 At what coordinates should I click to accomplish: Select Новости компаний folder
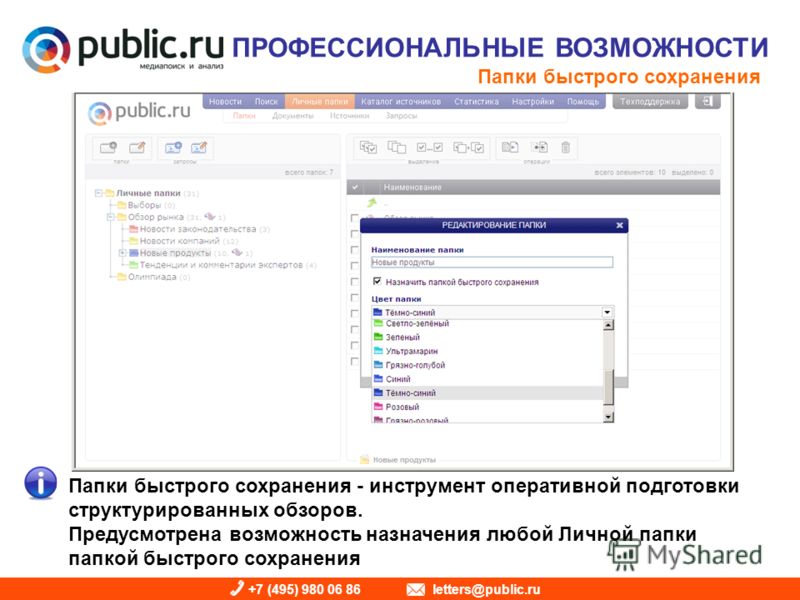180,241
